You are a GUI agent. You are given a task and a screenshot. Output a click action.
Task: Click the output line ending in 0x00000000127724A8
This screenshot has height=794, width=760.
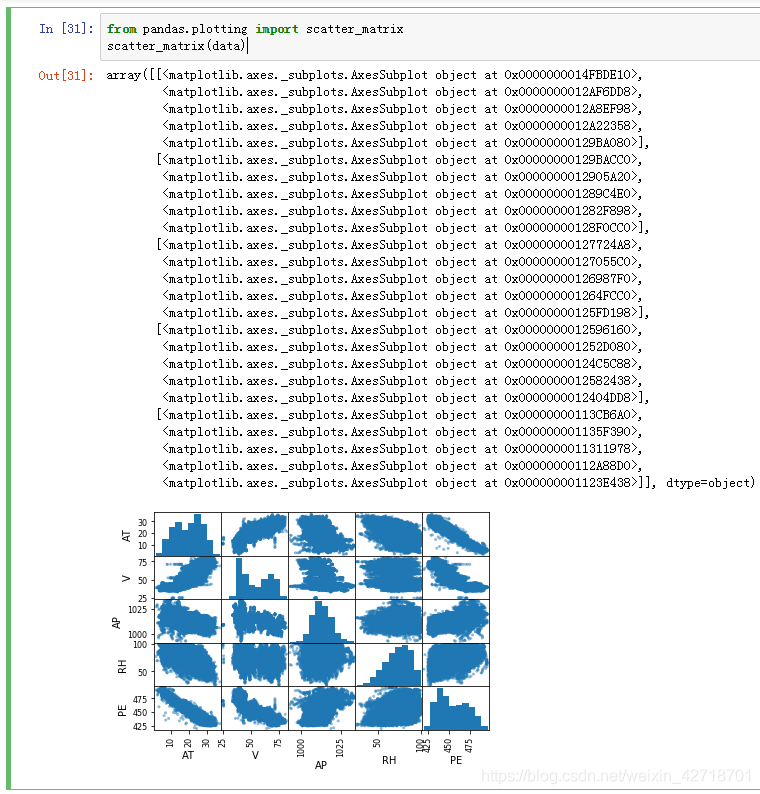tap(399, 245)
